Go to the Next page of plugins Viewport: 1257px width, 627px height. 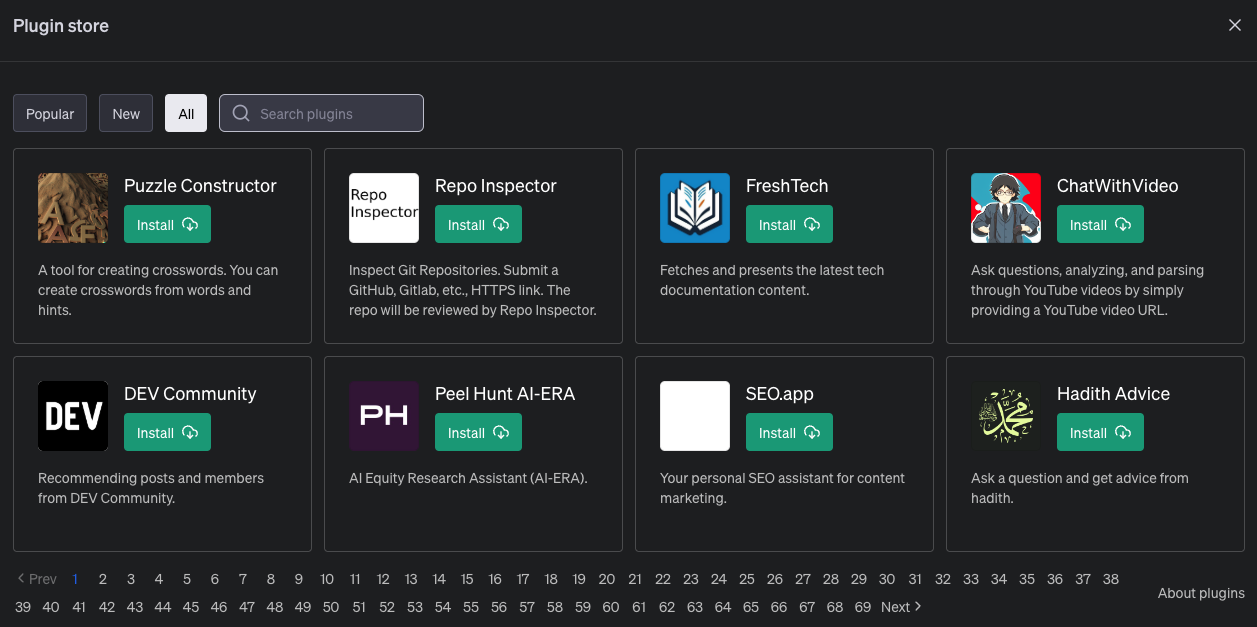pos(901,607)
